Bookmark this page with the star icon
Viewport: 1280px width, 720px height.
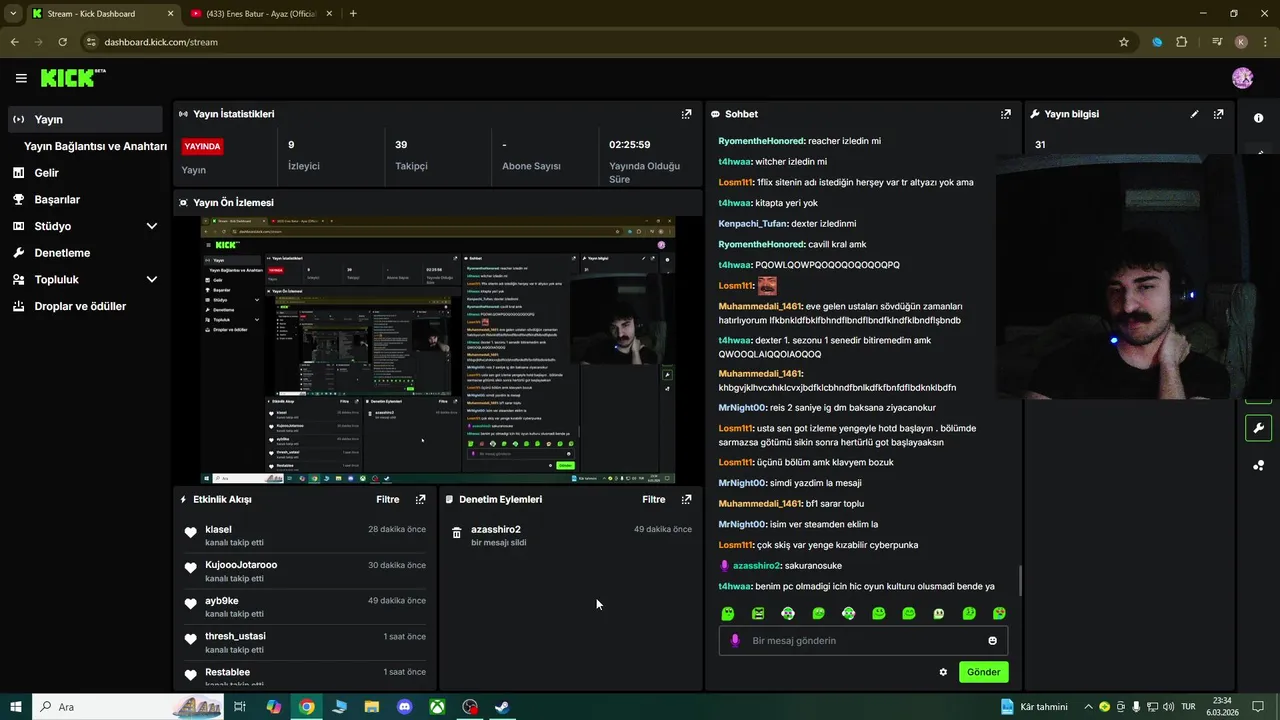1124,42
